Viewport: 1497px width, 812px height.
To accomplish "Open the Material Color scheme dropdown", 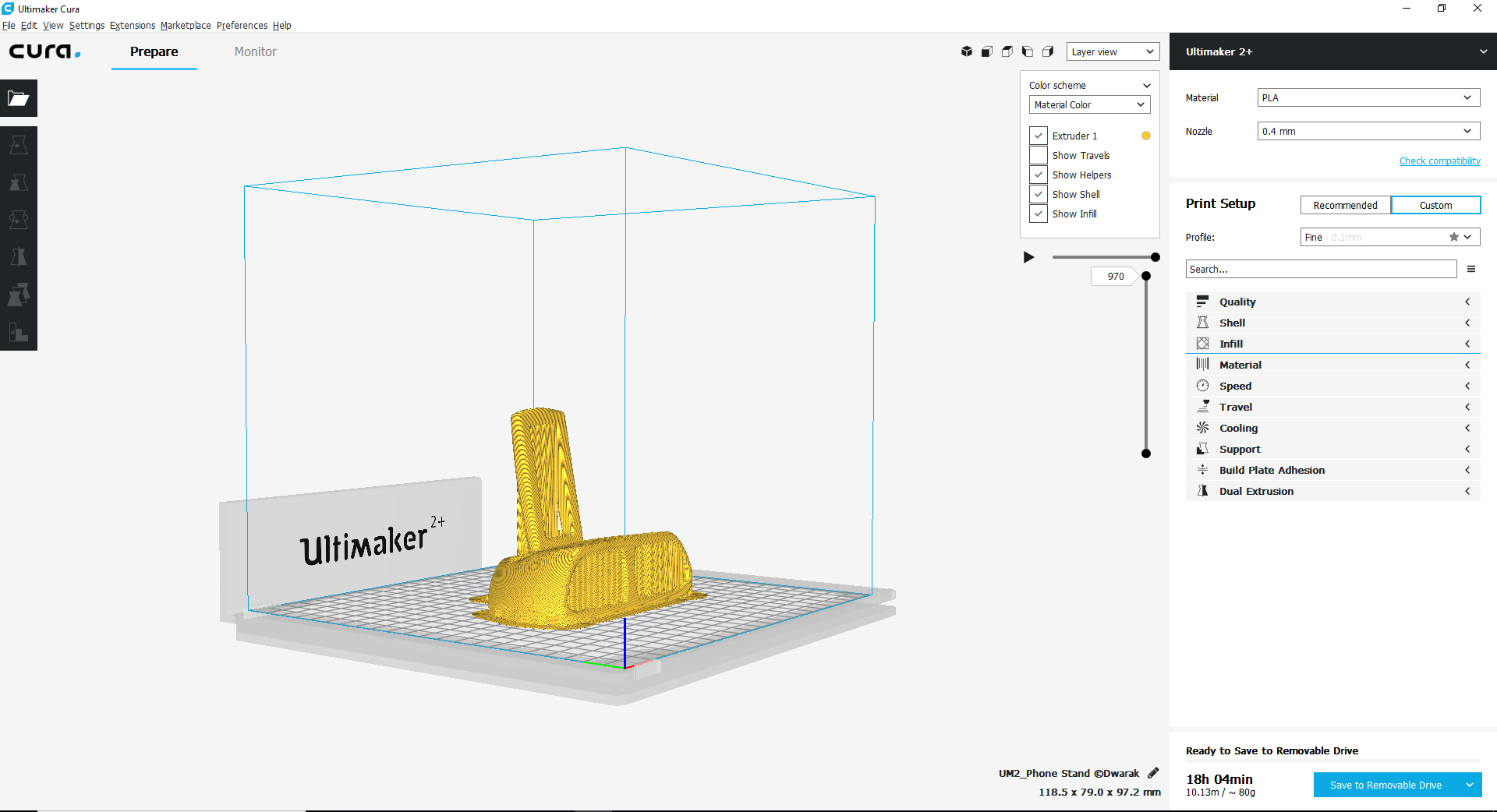I will tap(1089, 104).
